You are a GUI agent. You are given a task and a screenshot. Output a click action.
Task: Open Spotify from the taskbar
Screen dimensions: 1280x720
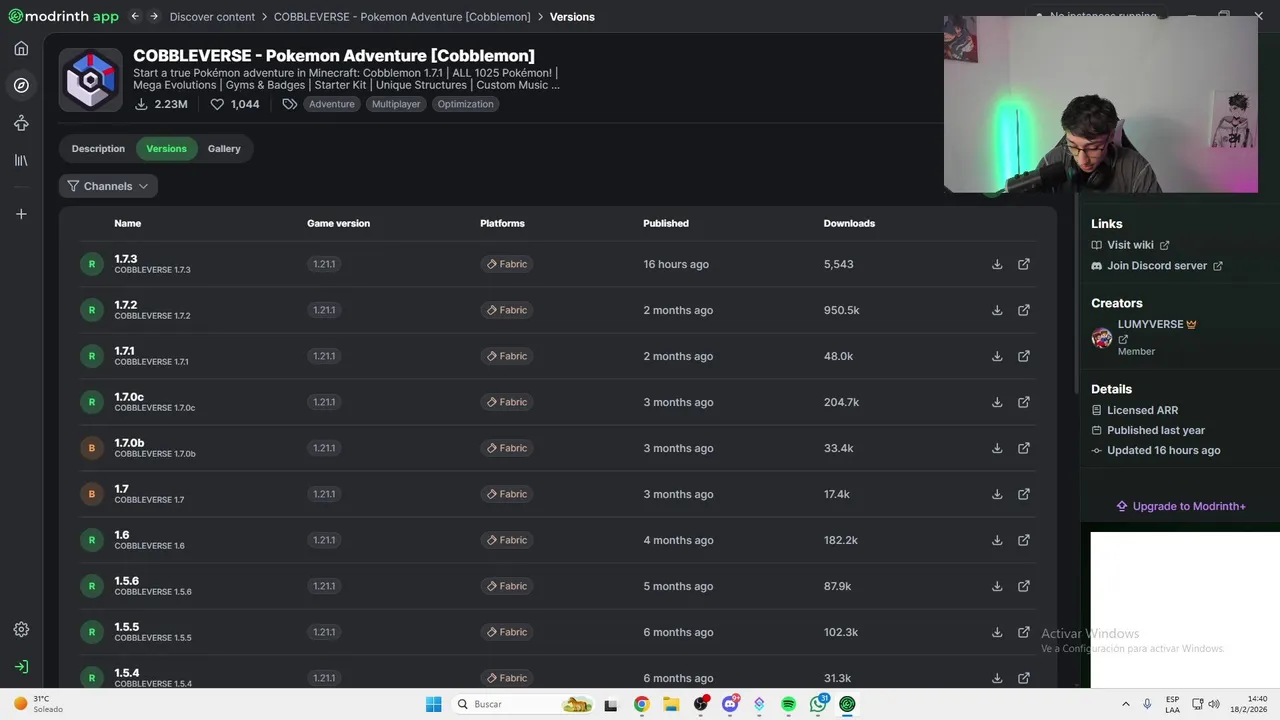(x=788, y=704)
